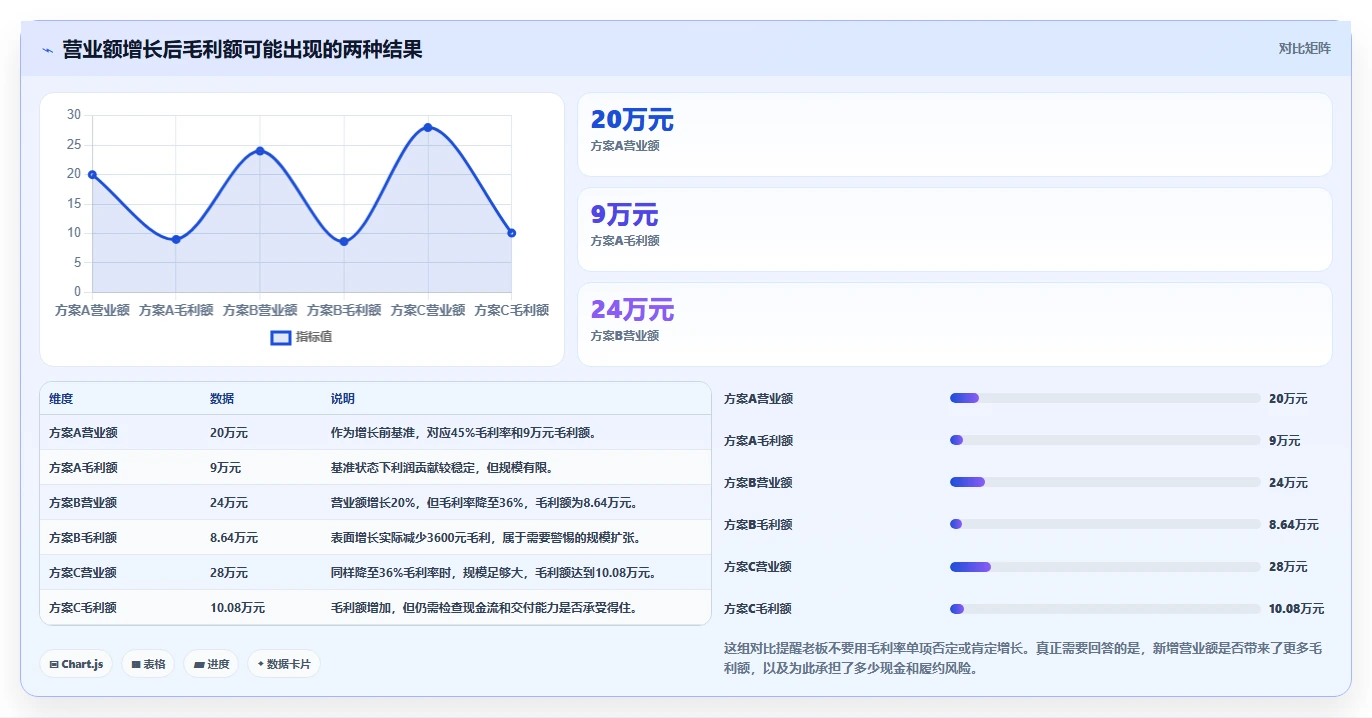Click the 进度 tag chip
The height and width of the screenshot is (718, 1372).
[x=211, y=664]
